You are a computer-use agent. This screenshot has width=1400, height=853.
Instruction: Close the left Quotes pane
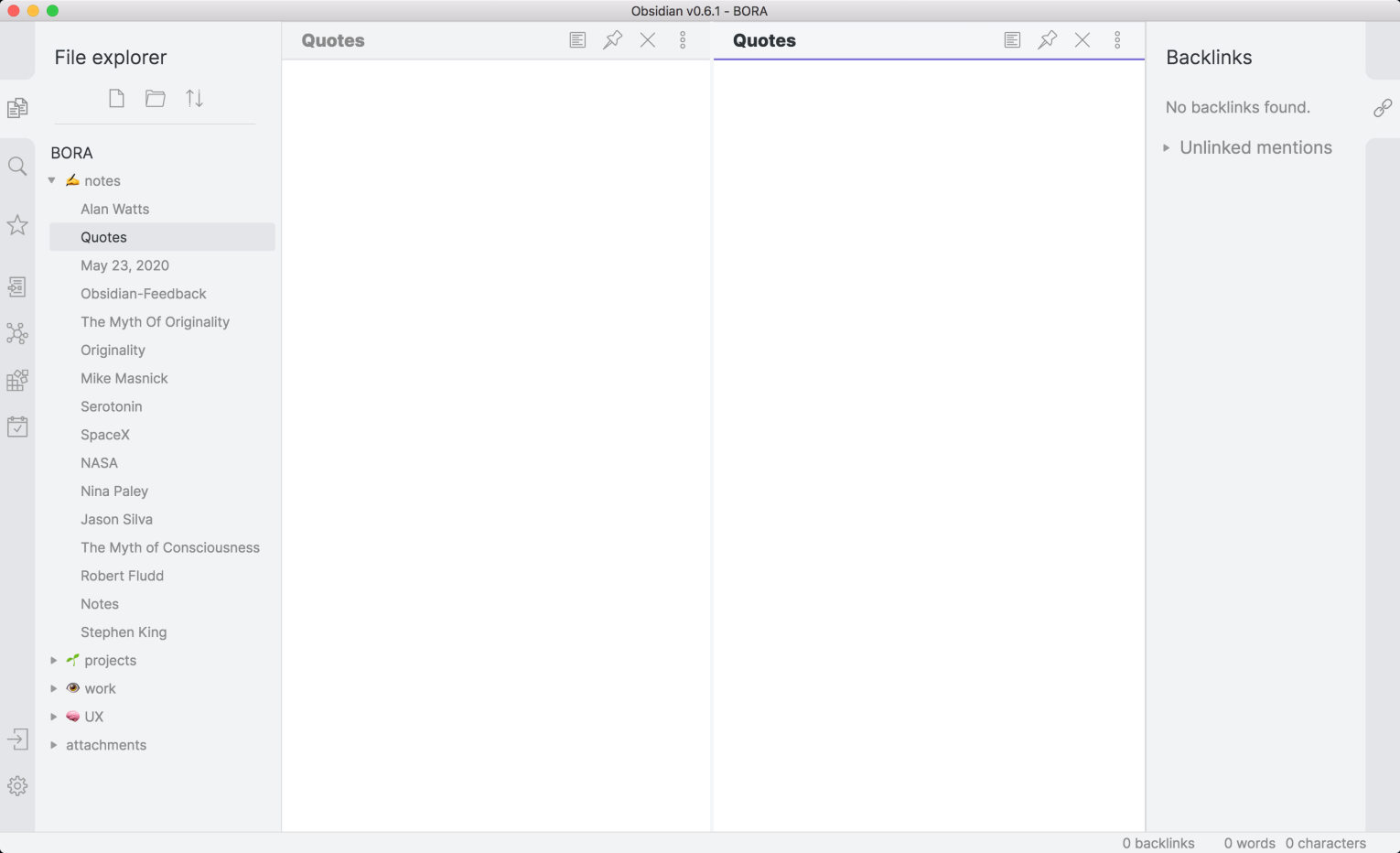coord(648,40)
